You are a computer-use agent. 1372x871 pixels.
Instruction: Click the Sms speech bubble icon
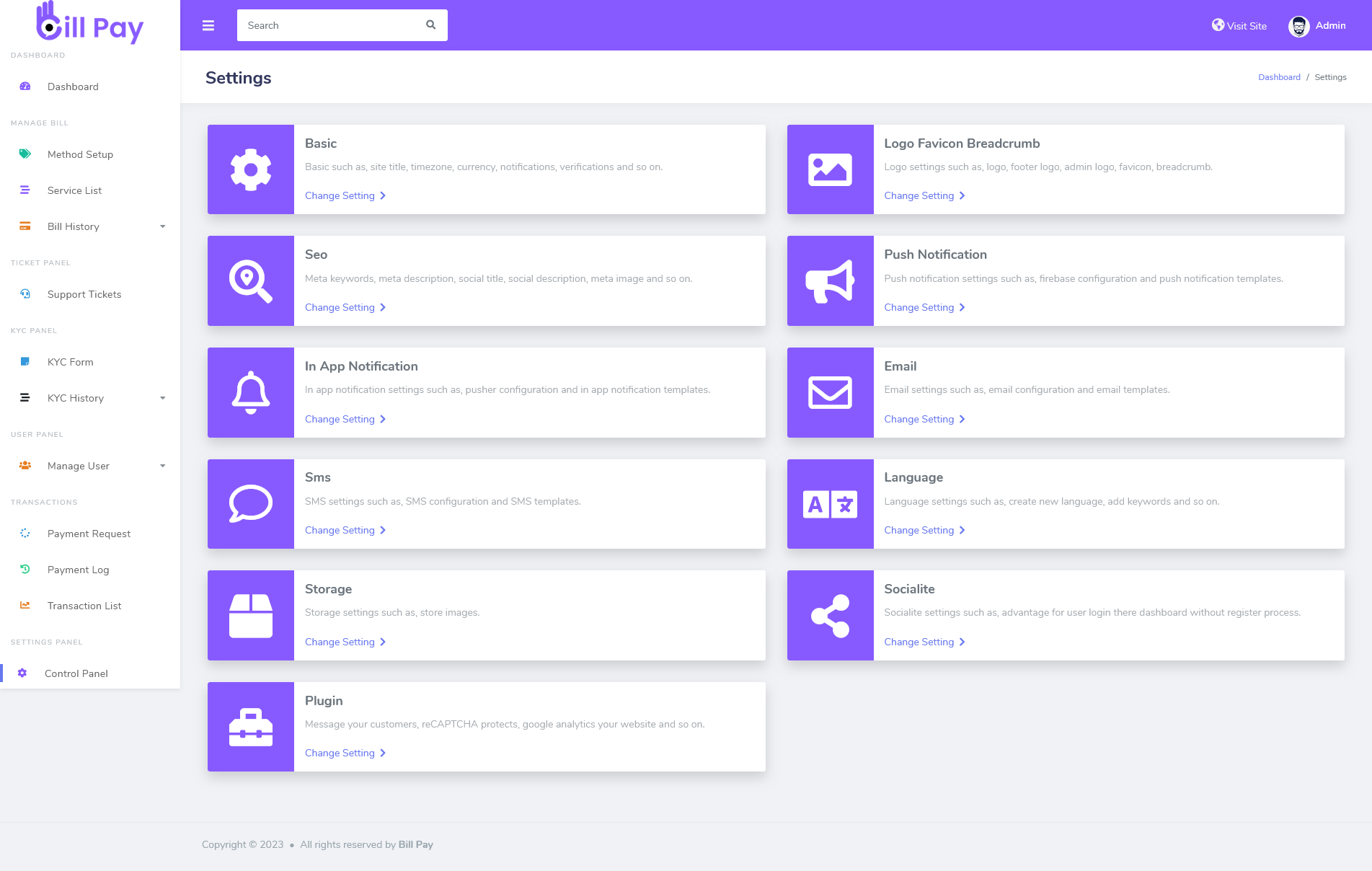coord(251,504)
